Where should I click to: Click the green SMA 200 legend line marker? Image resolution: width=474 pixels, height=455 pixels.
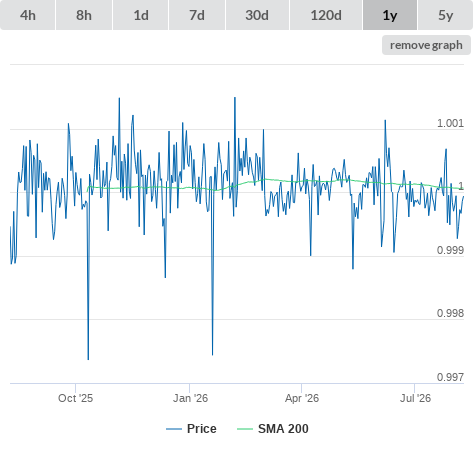point(245,429)
